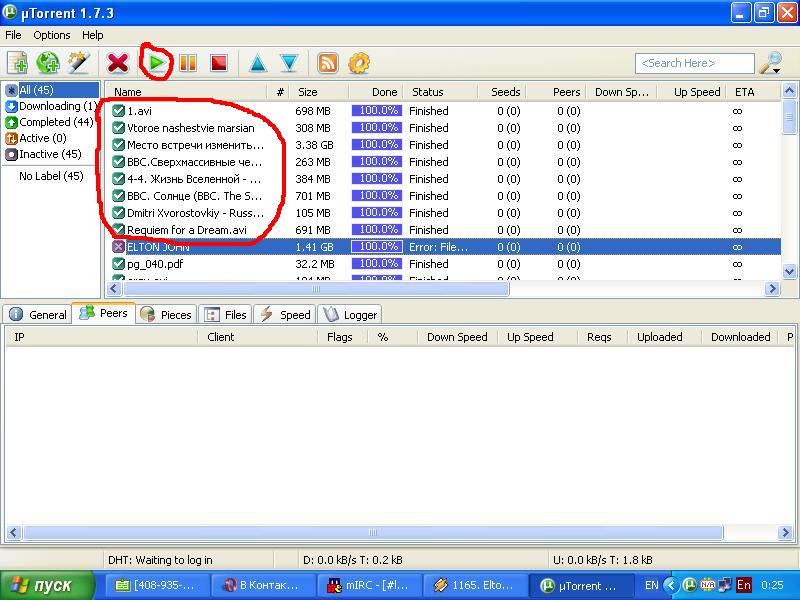Open Preferences gear icon
The width and height of the screenshot is (800, 600).
click(359, 63)
